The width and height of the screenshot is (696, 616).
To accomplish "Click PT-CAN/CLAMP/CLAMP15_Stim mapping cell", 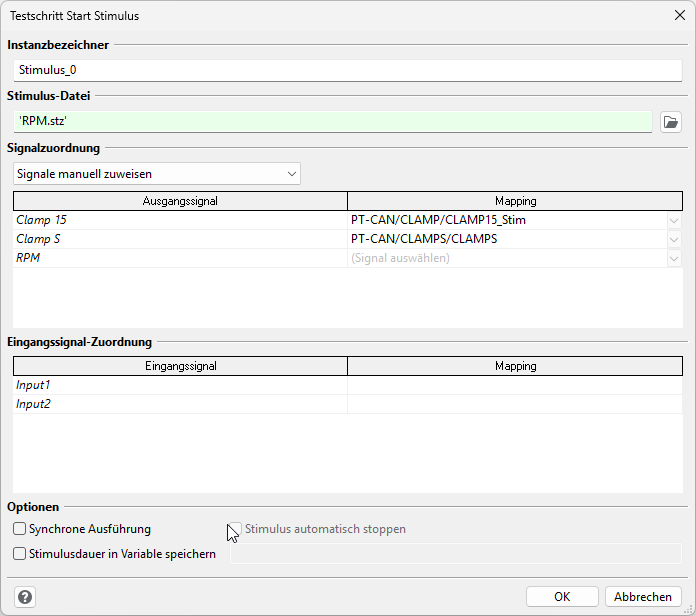I will [x=507, y=220].
